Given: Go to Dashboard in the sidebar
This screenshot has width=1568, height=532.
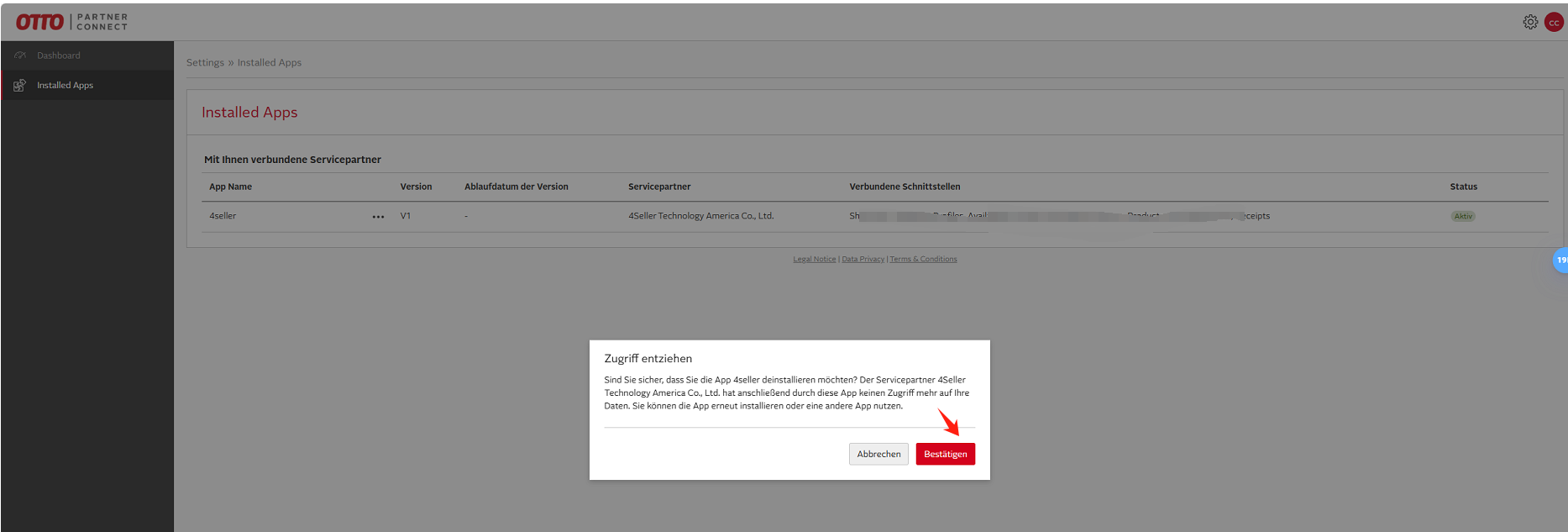Looking at the screenshot, I should 58,55.
